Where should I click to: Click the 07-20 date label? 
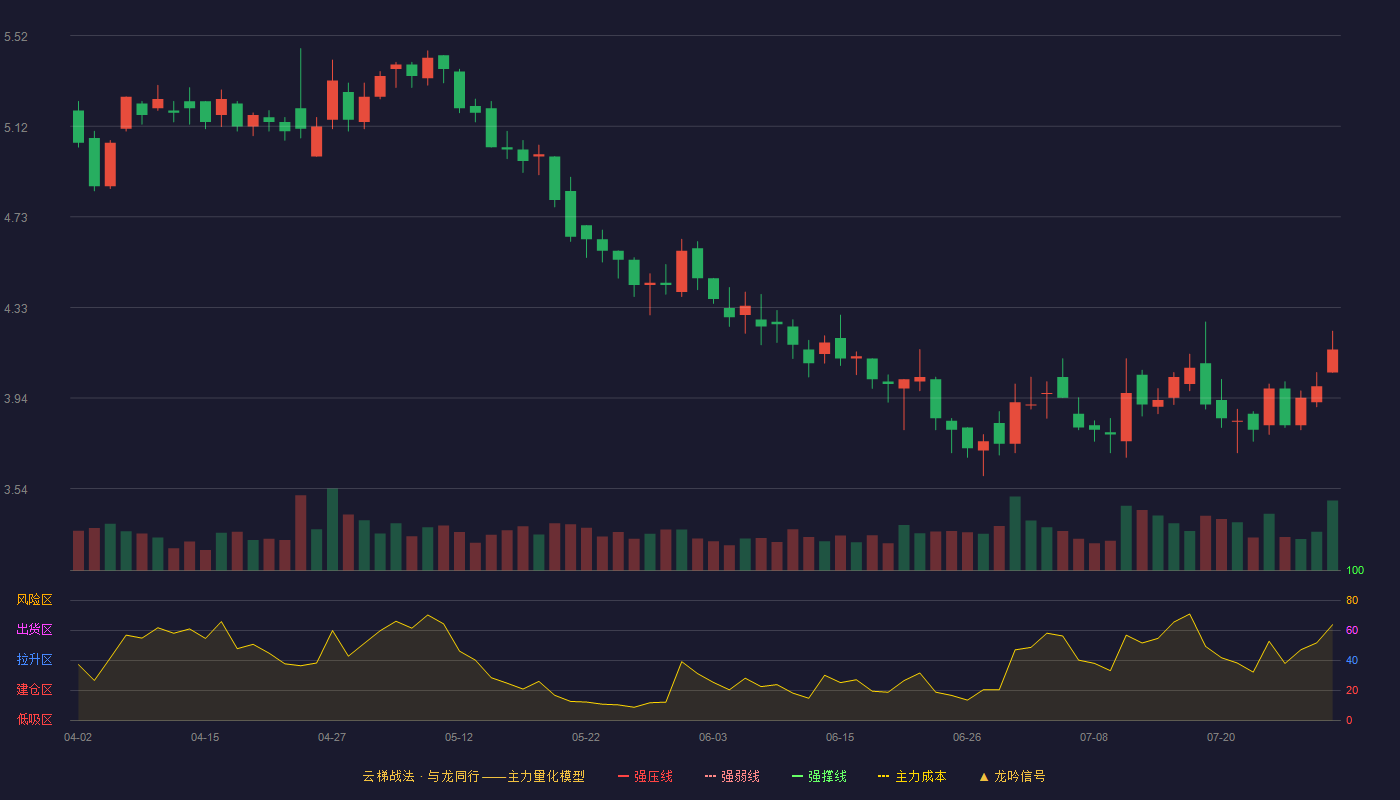pyautogui.click(x=1221, y=737)
